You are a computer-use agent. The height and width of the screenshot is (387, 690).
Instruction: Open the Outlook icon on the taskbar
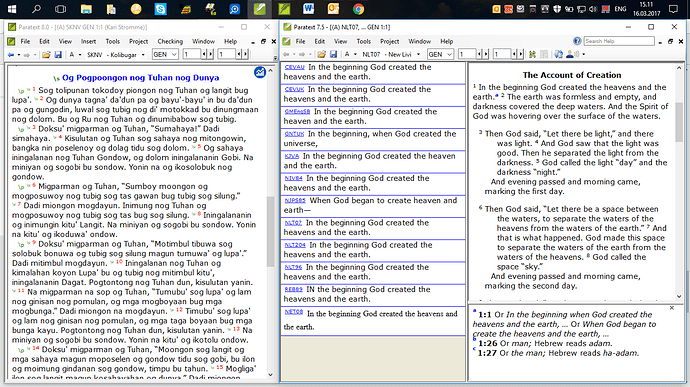(333, 9)
